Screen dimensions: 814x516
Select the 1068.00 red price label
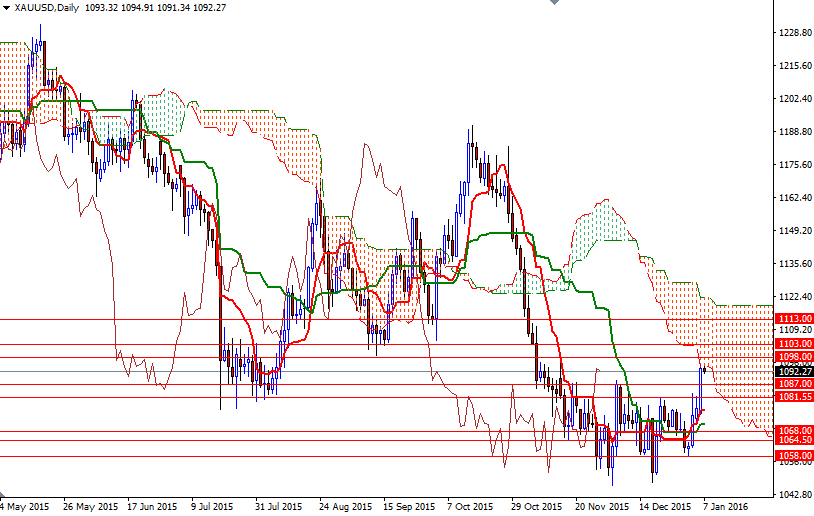(793, 431)
